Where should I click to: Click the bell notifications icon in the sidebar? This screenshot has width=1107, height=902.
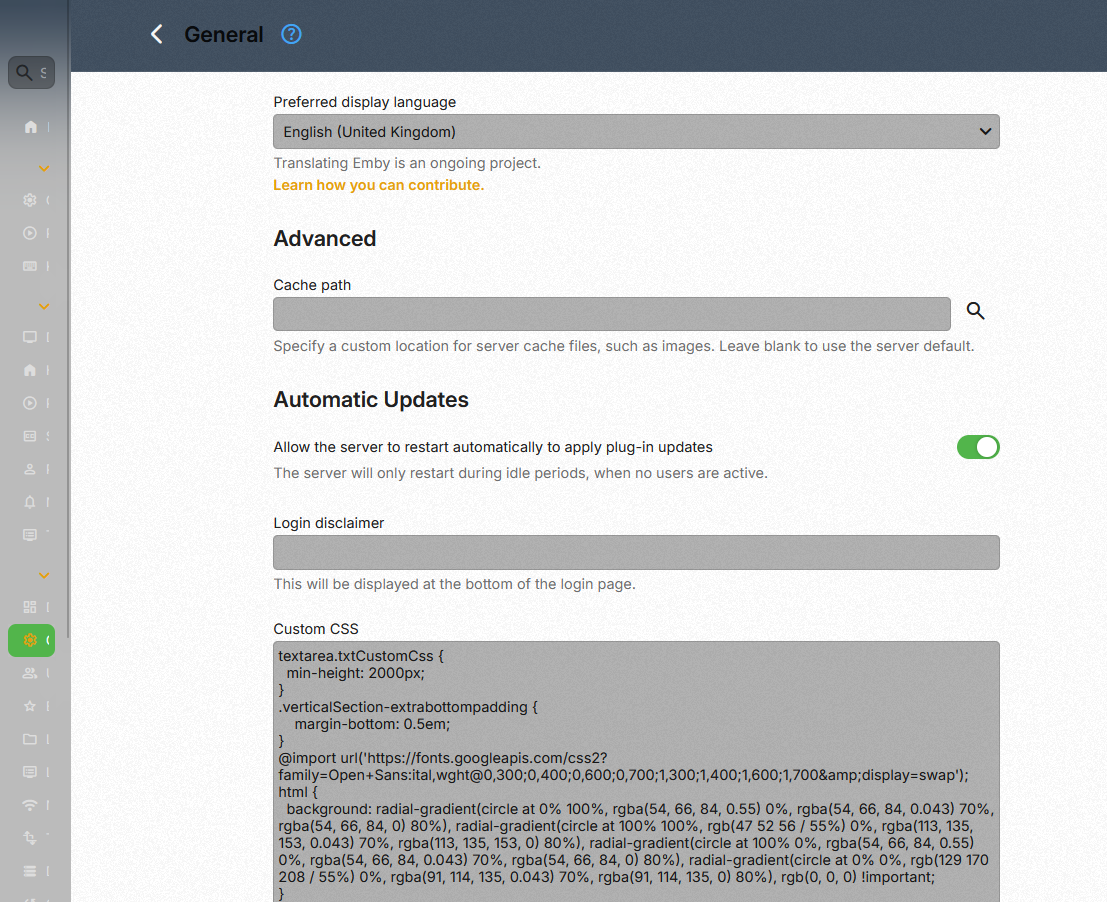[31, 501]
